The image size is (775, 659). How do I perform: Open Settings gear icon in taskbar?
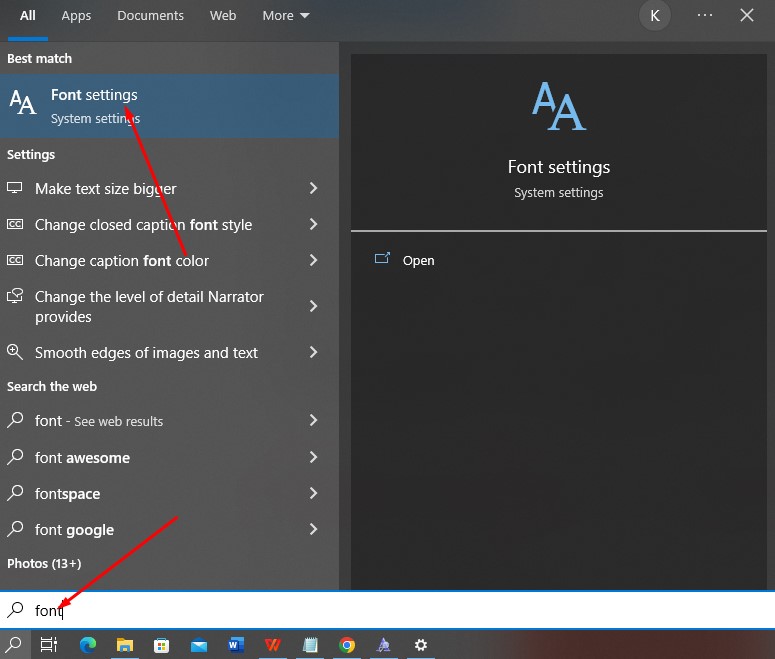coord(421,645)
